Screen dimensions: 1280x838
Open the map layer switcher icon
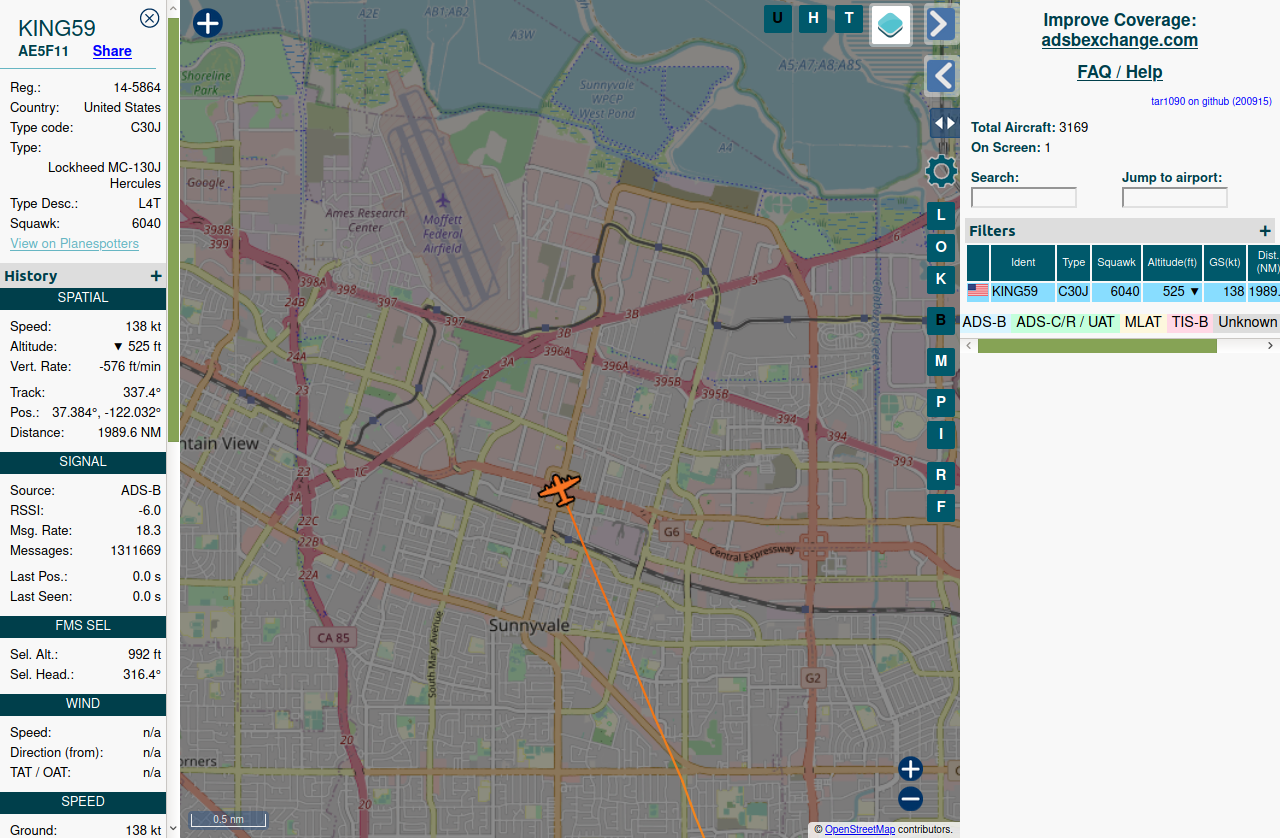(891, 25)
